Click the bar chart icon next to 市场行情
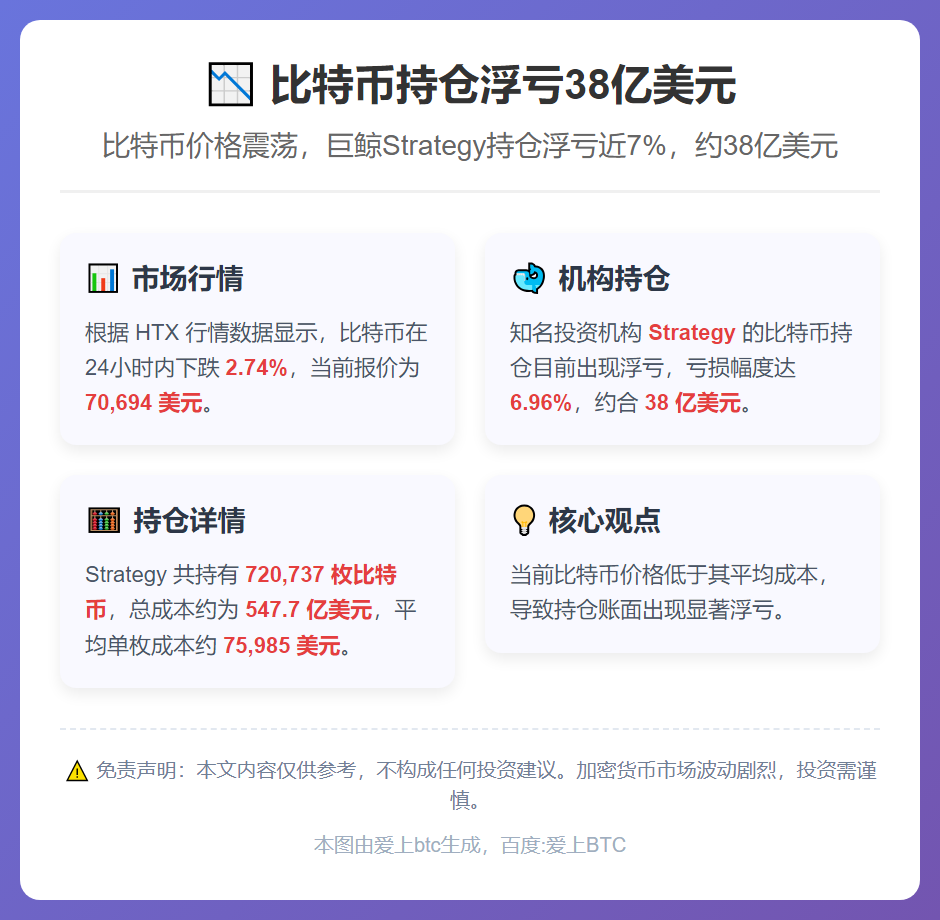The image size is (940, 920). tap(103, 279)
